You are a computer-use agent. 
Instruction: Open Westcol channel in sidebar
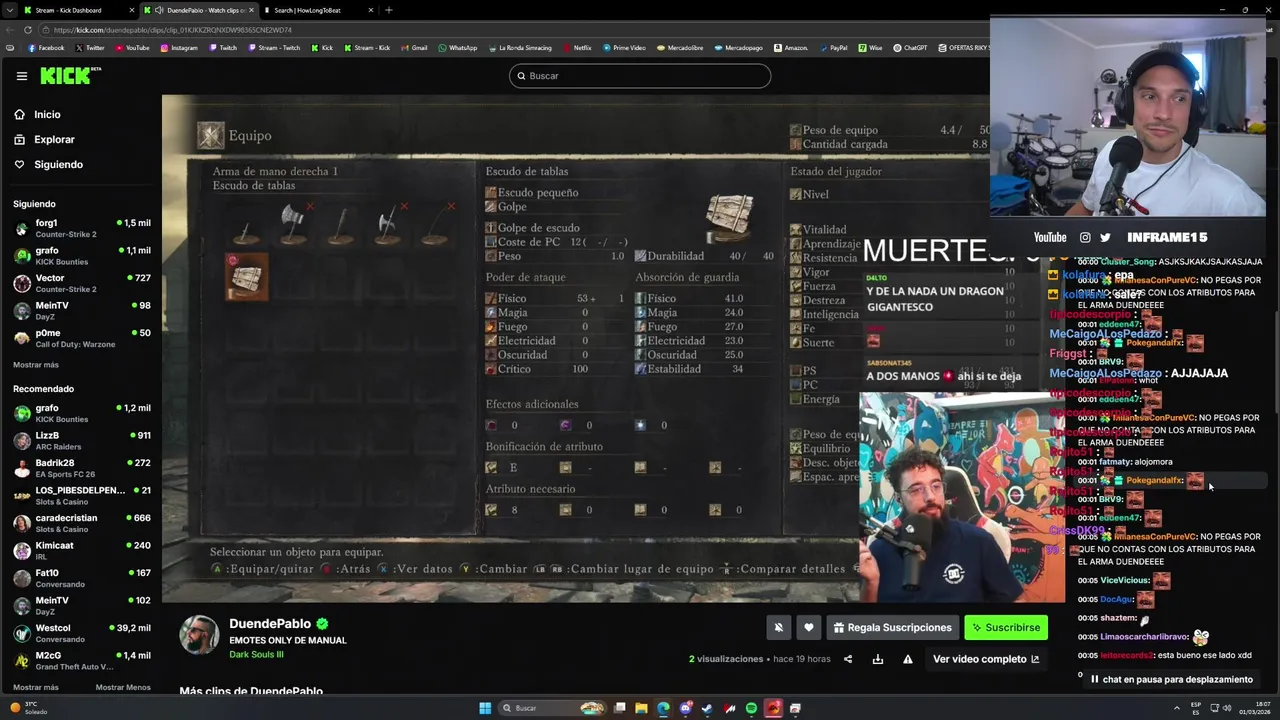point(81,634)
